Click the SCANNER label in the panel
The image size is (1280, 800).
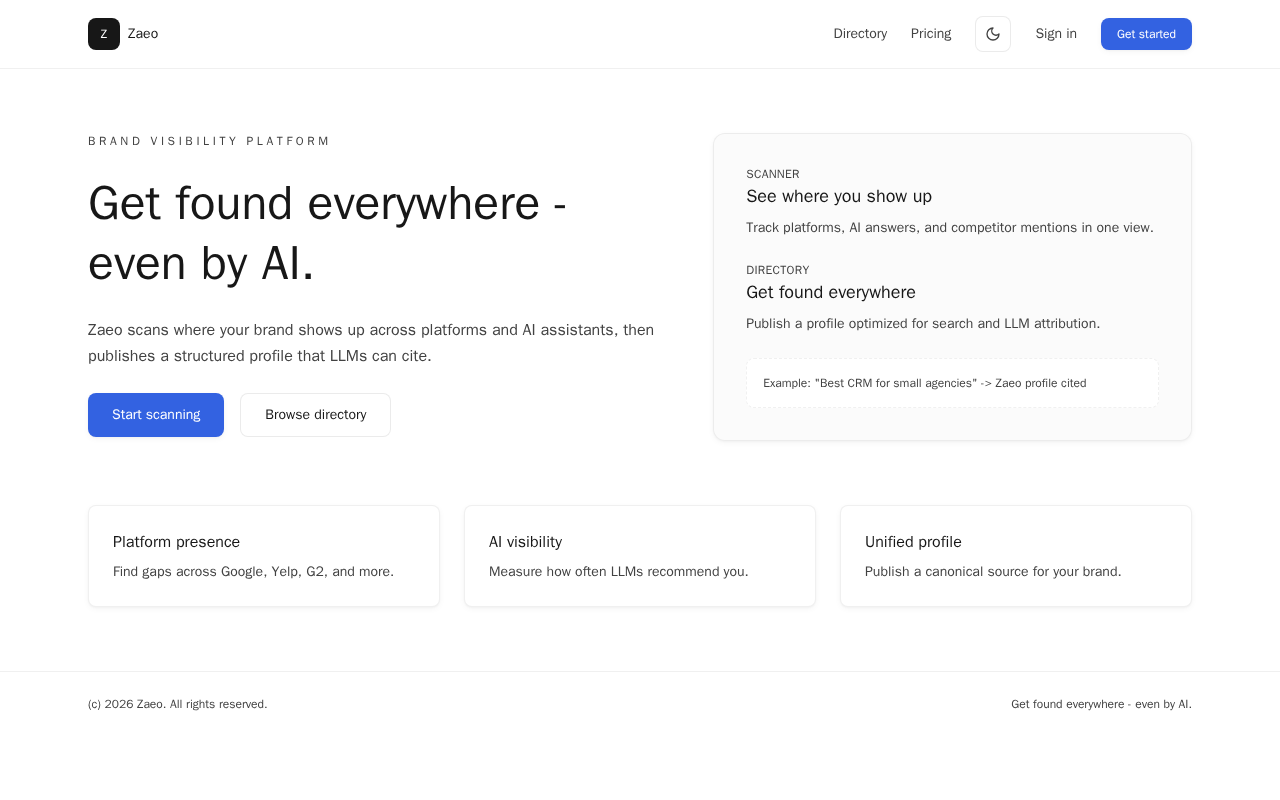(x=773, y=174)
